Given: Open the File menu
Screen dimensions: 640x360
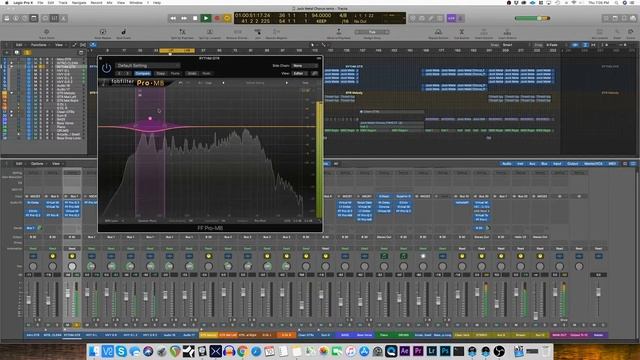Looking at the screenshot, I should click(x=40, y=2).
